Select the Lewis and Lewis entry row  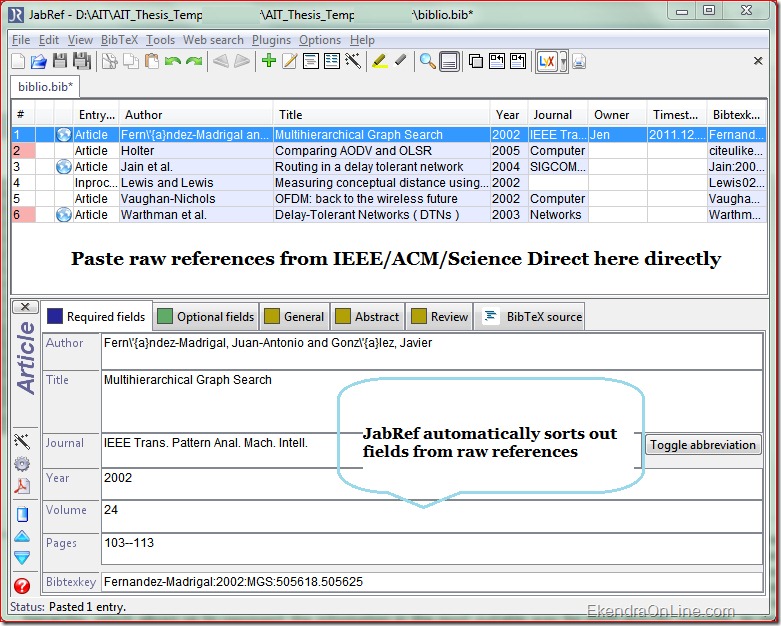[x=389, y=183]
